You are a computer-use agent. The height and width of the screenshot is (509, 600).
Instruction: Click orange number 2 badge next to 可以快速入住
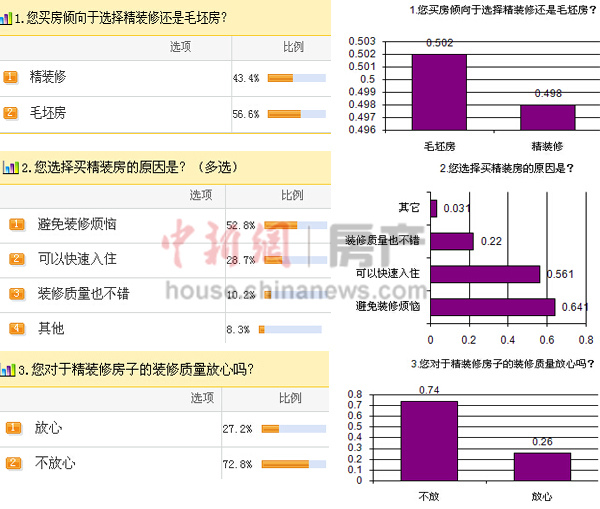point(16,259)
